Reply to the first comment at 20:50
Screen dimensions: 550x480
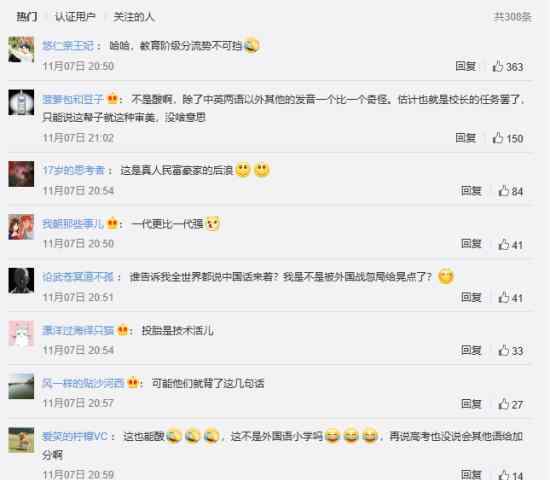click(x=465, y=66)
